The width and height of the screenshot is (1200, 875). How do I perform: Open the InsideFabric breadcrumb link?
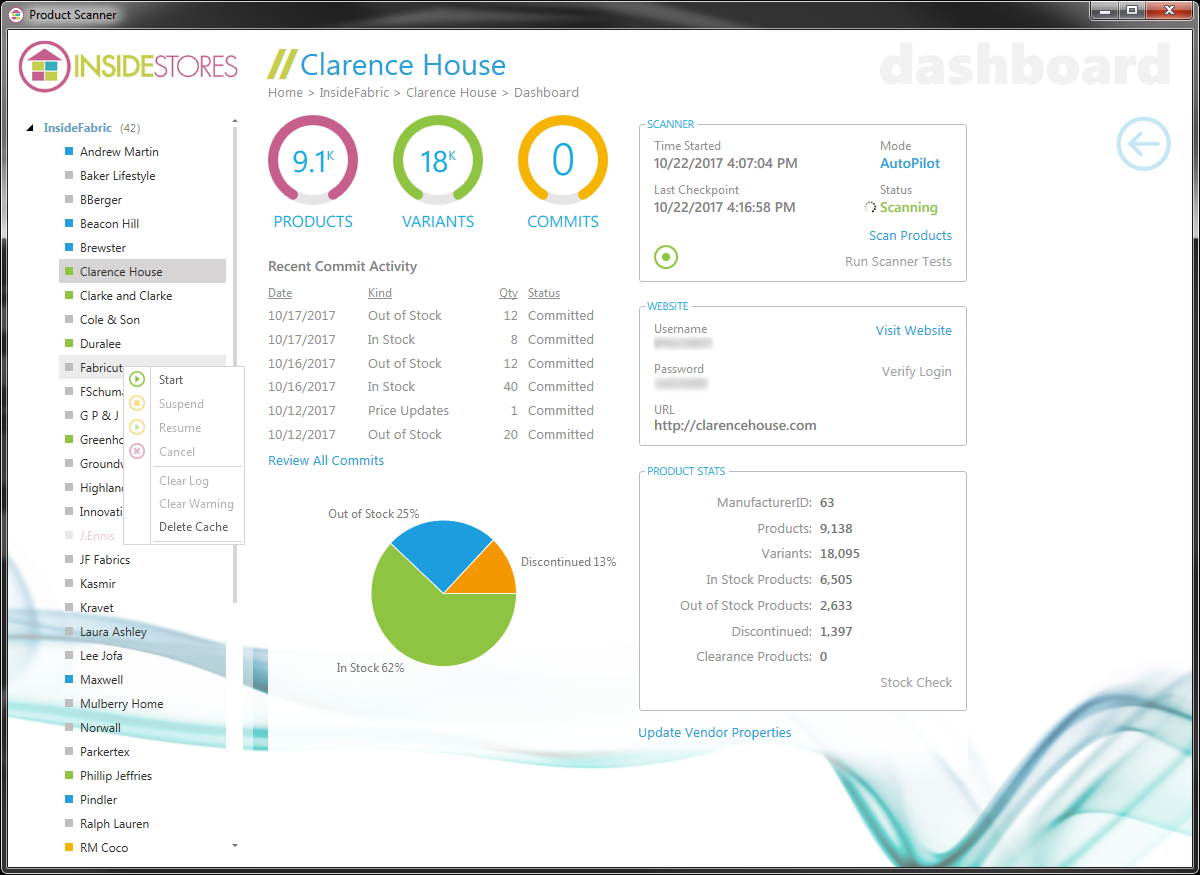355,93
